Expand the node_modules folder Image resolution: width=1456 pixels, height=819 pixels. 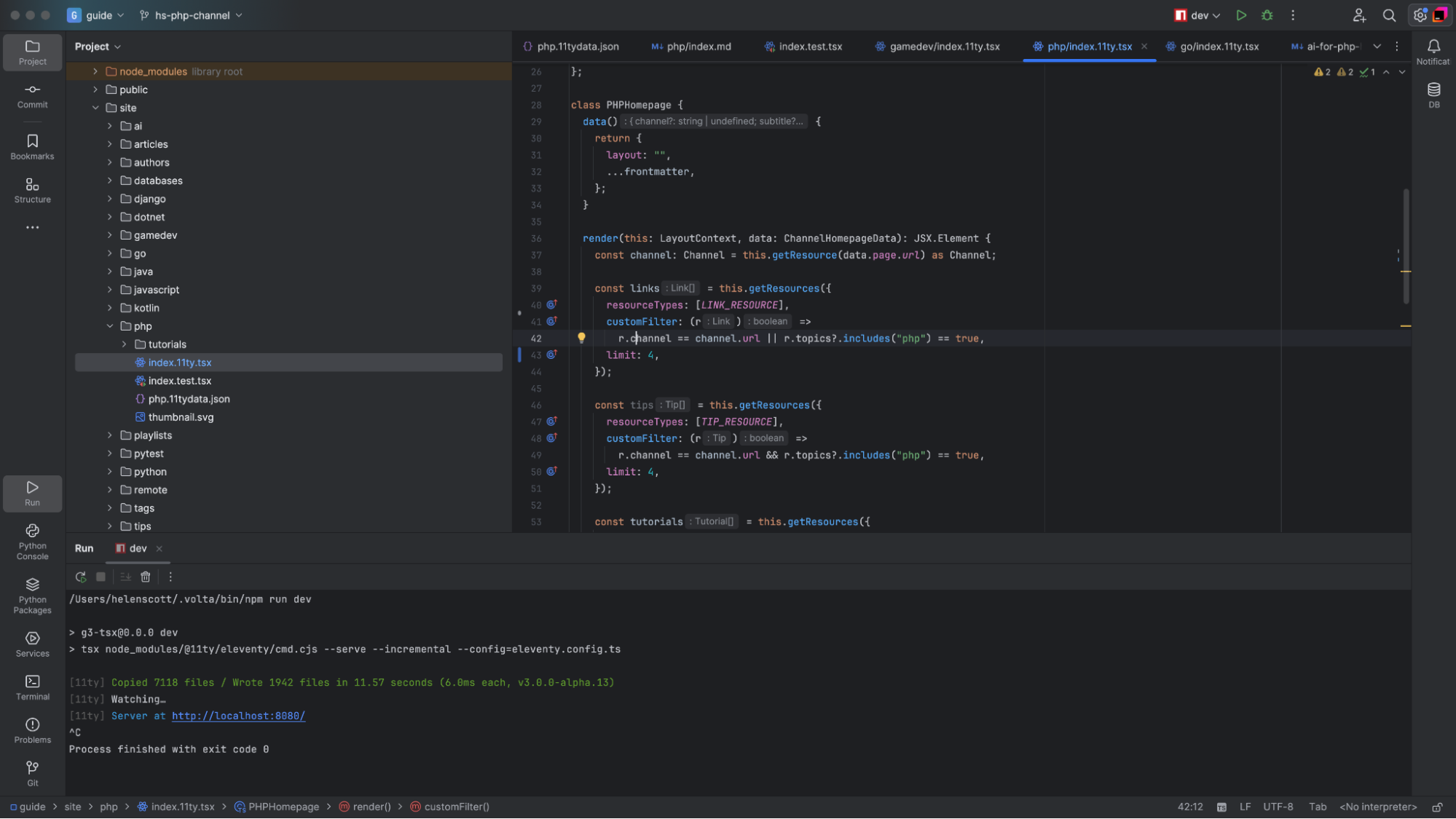(95, 71)
